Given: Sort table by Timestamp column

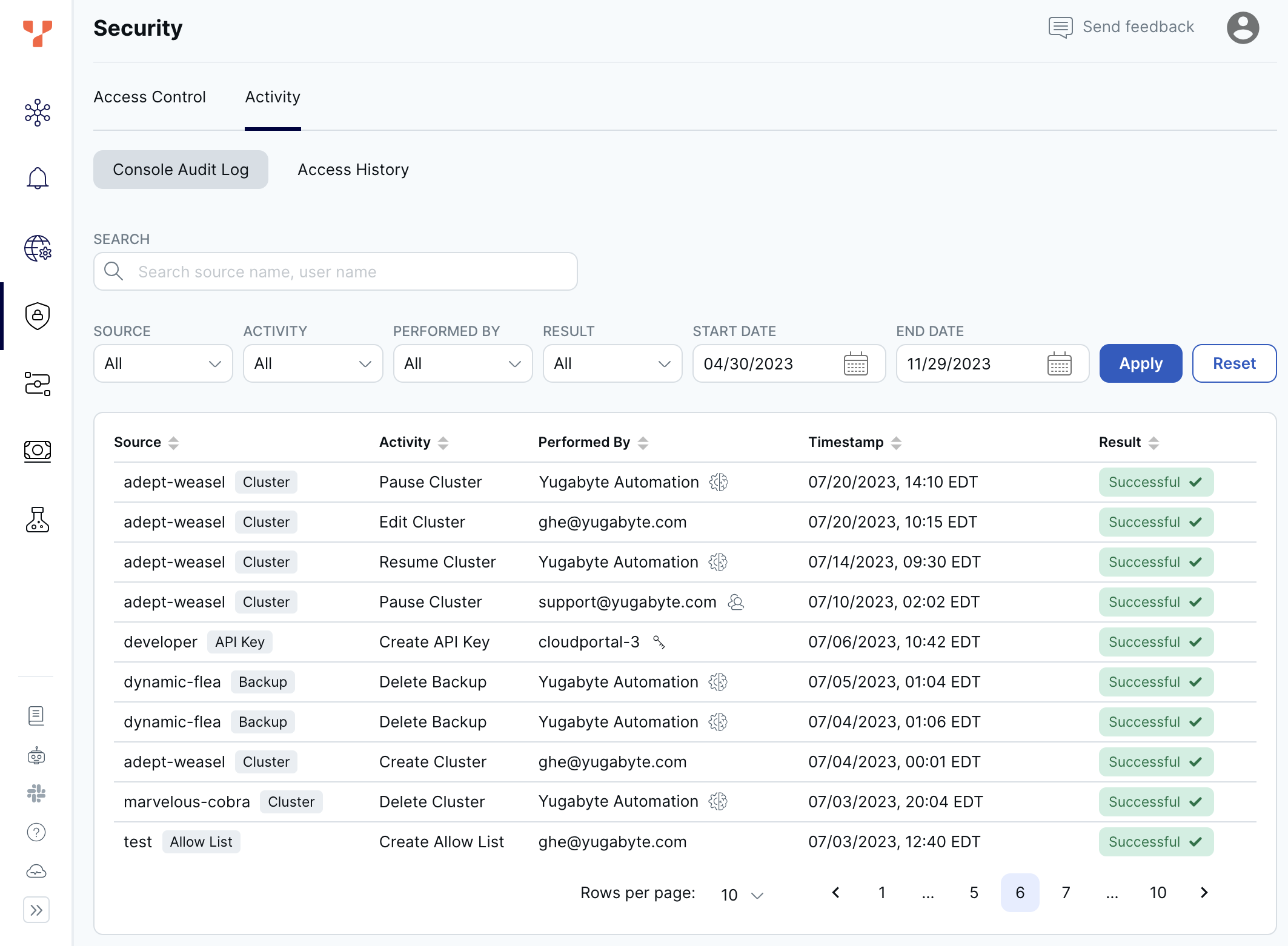Looking at the screenshot, I should click(x=896, y=443).
